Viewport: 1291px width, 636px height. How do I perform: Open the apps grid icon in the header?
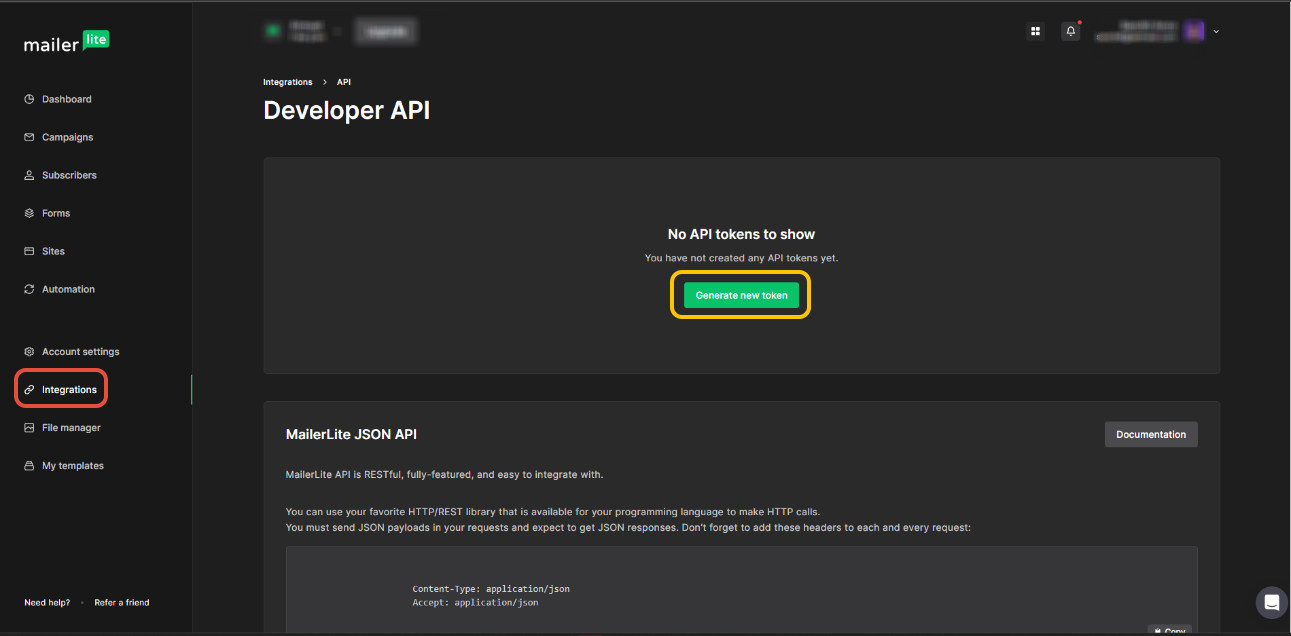(1035, 31)
